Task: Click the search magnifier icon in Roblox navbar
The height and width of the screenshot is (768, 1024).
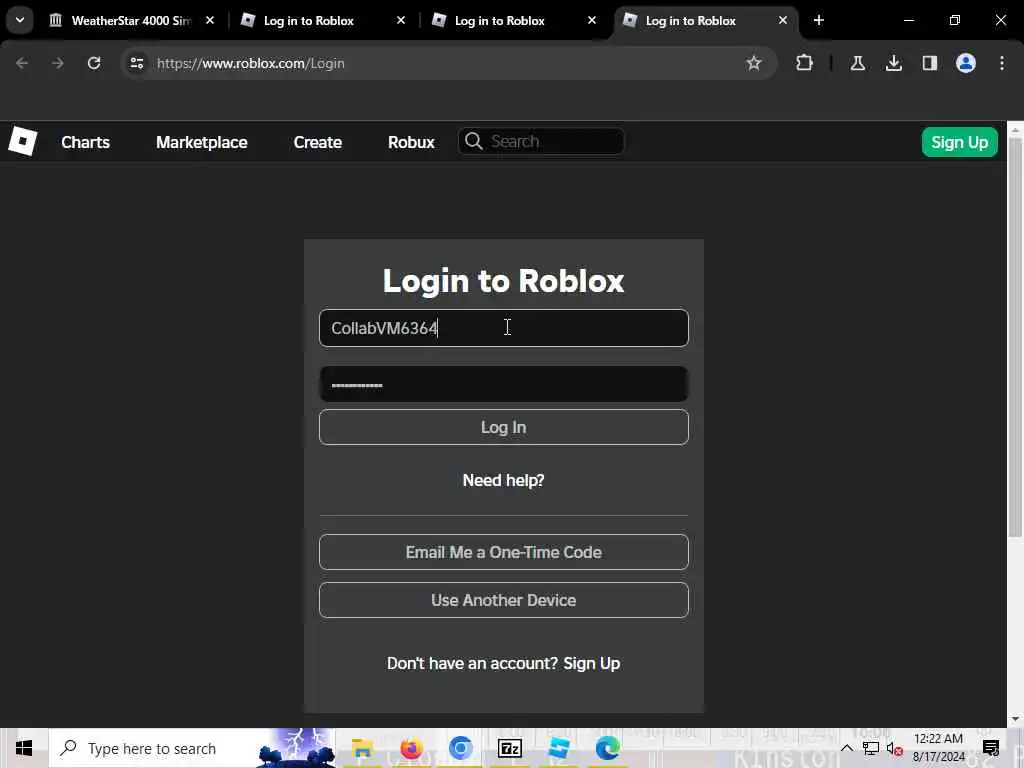Action: point(473,141)
